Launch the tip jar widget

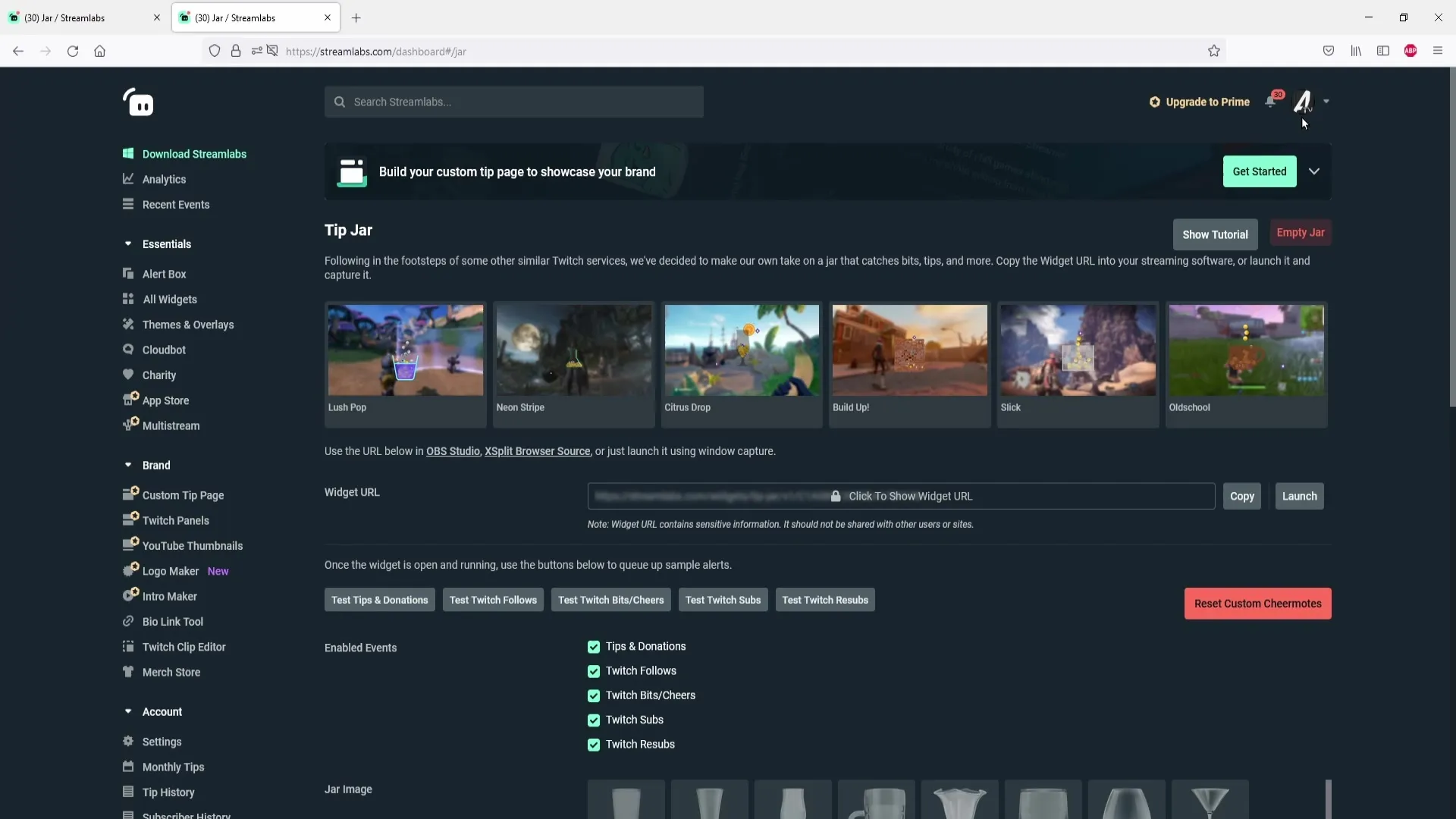tap(1300, 496)
